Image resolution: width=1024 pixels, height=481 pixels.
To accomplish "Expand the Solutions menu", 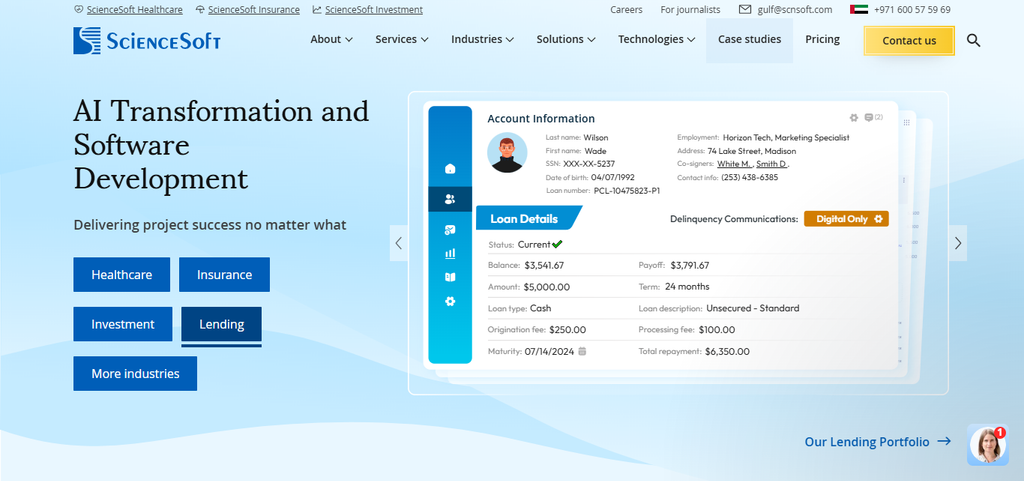I will click(x=566, y=39).
